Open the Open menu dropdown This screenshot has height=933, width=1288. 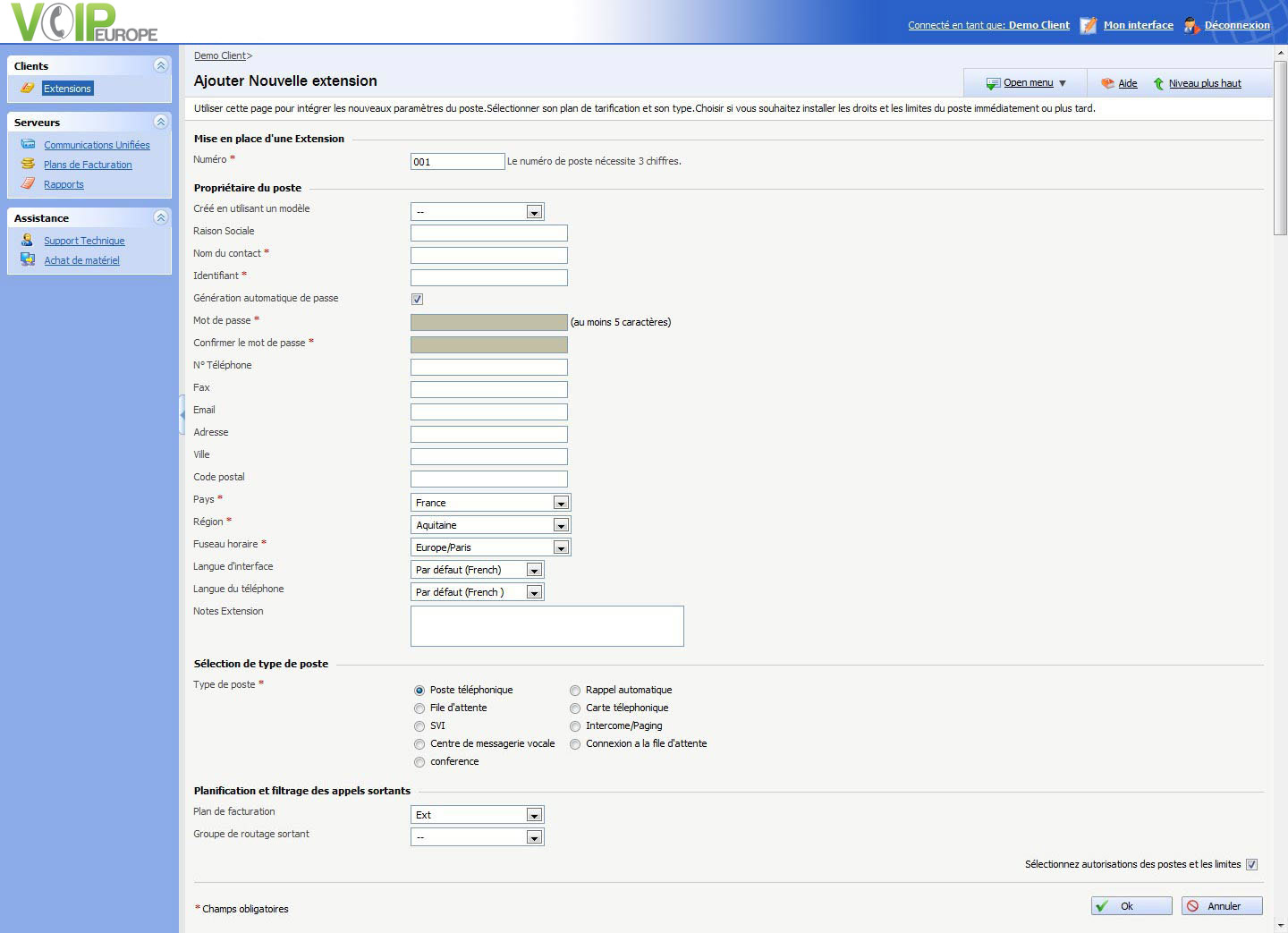pyautogui.click(x=1027, y=83)
